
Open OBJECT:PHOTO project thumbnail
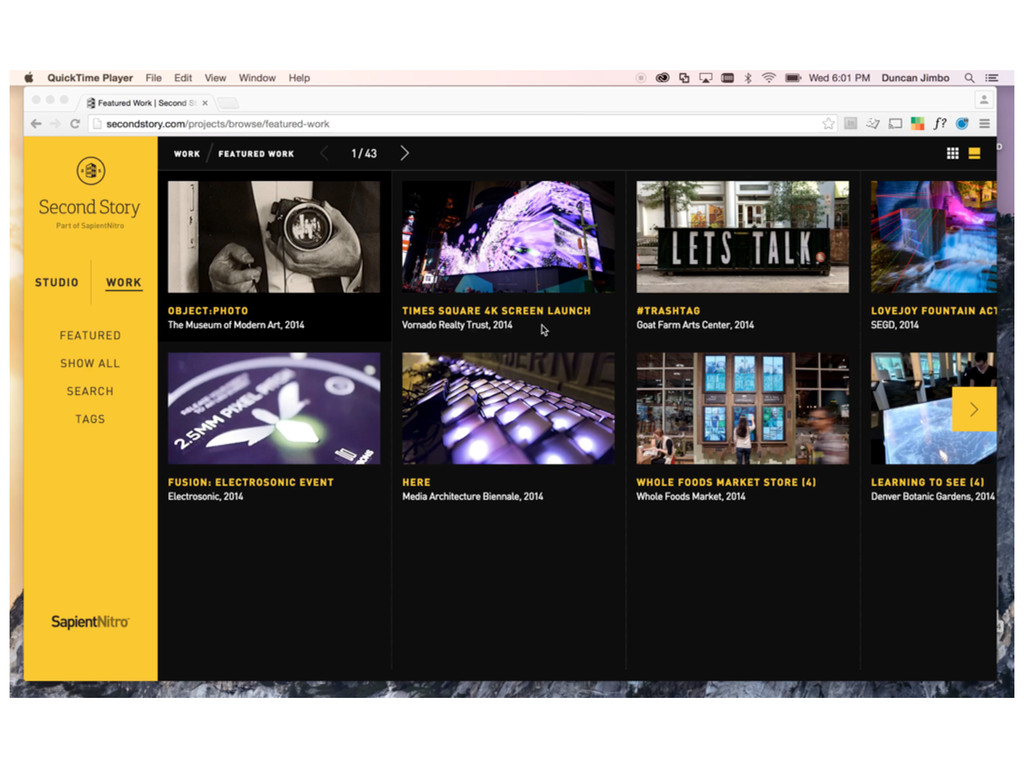[x=274, y=236]
